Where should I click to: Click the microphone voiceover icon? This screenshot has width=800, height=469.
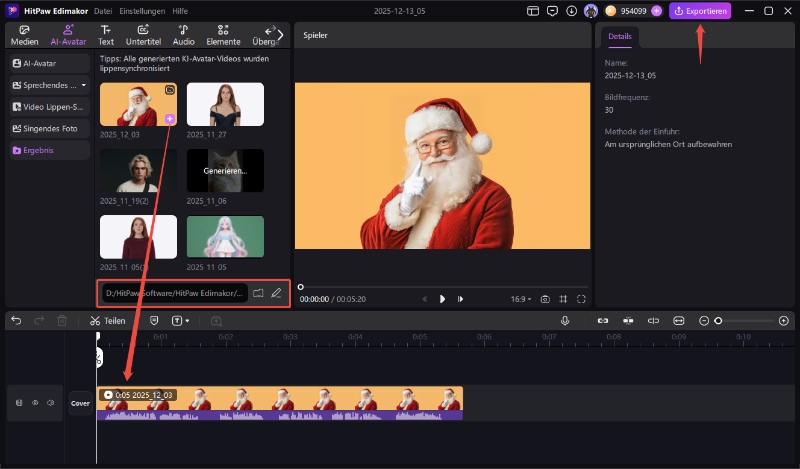point(565,321)
